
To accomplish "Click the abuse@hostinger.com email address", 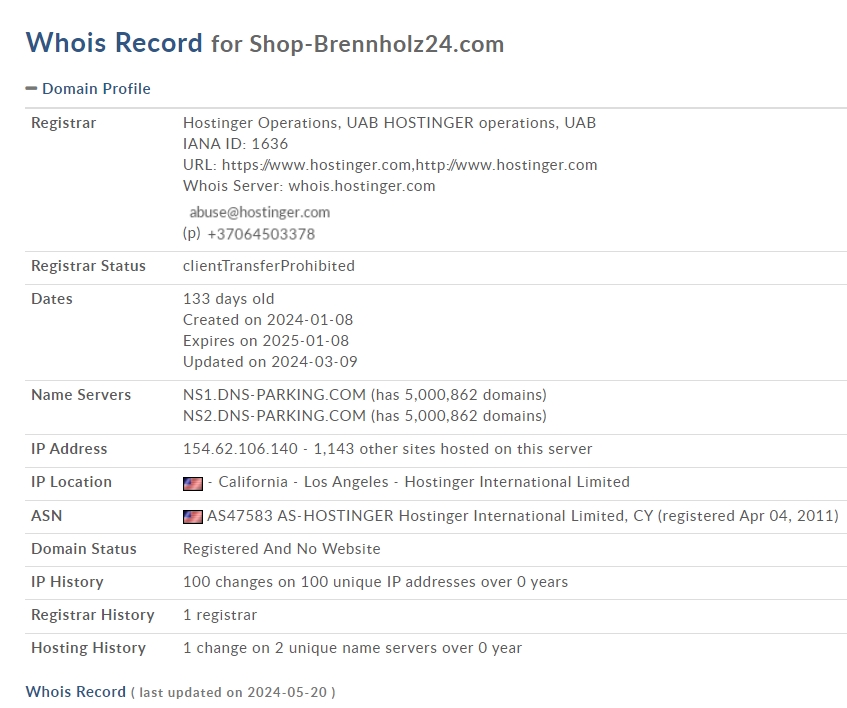I will click(260, 212).
